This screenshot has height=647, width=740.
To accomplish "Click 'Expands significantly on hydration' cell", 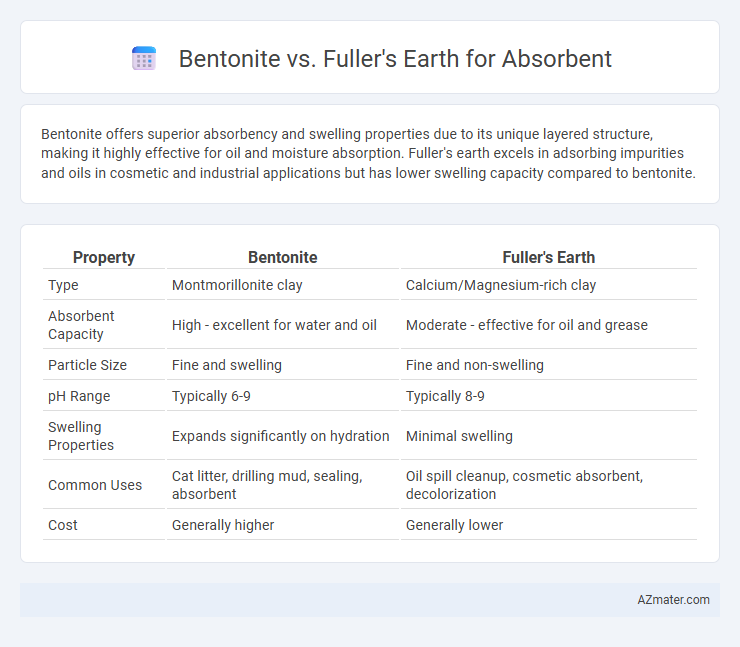I will (283, 436).
